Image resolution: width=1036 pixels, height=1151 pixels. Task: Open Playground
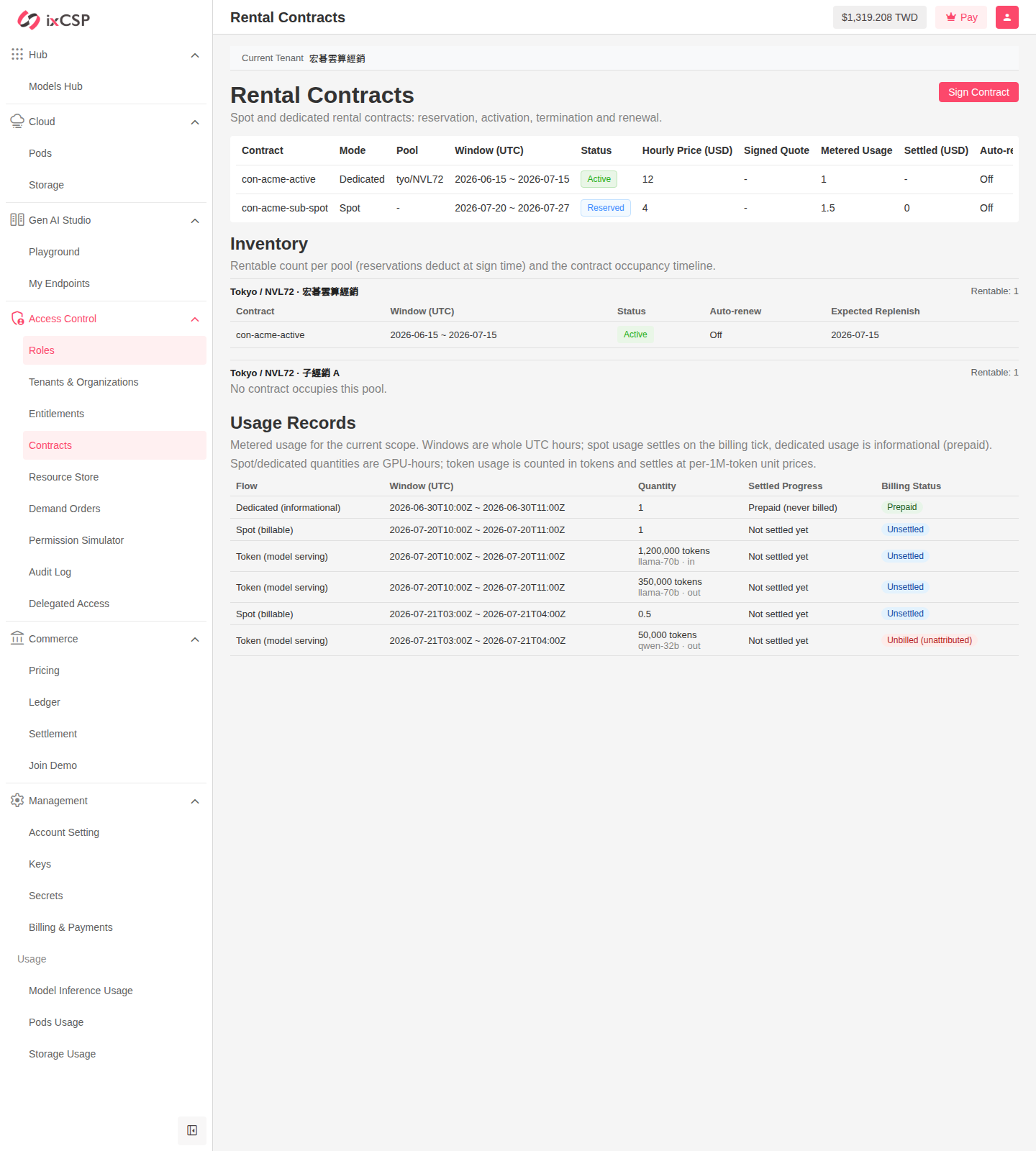pos(114,252)
